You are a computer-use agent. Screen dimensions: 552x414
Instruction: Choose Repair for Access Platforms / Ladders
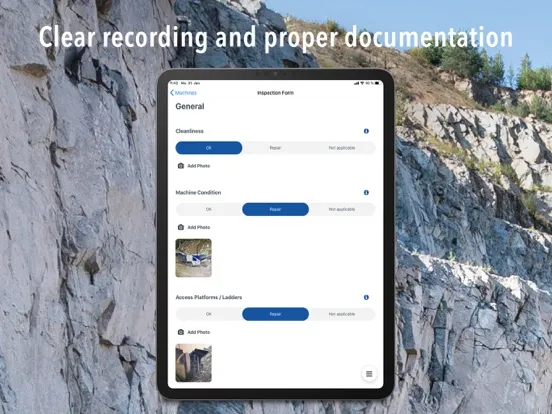(x=275, y=314)
